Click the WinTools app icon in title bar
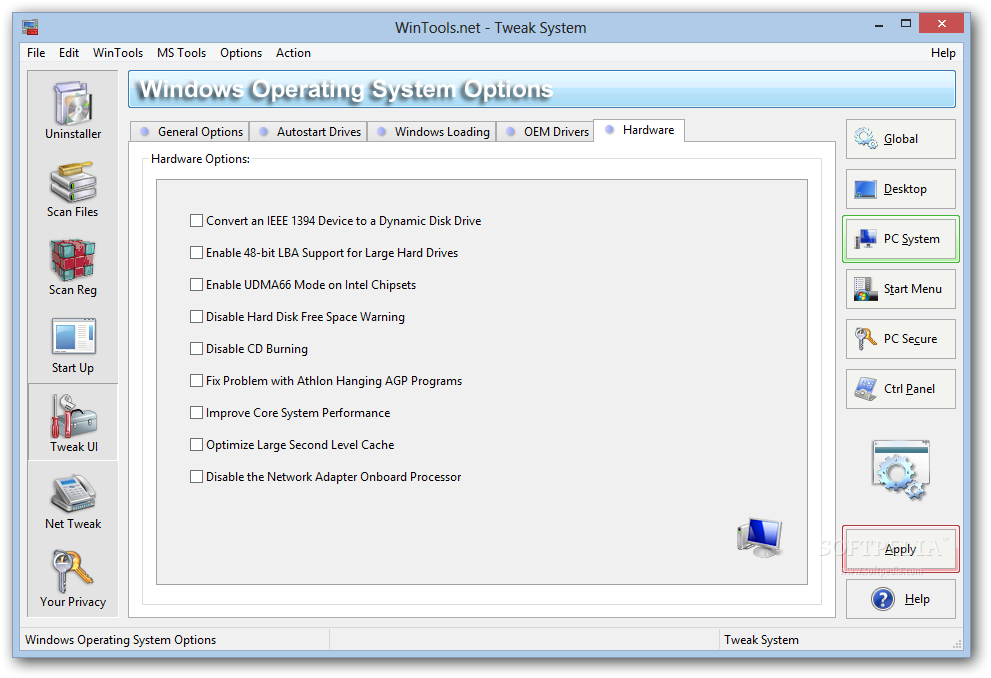Image resolution: width=991 pixels, height=678 pixels. (x=30, y=27)
